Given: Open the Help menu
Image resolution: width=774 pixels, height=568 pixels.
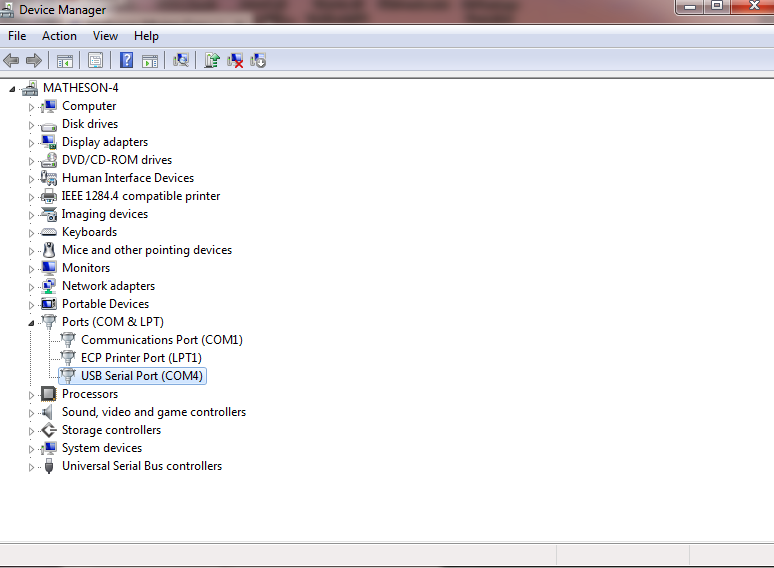Looking at the screenshot, I should pos(146,36).
